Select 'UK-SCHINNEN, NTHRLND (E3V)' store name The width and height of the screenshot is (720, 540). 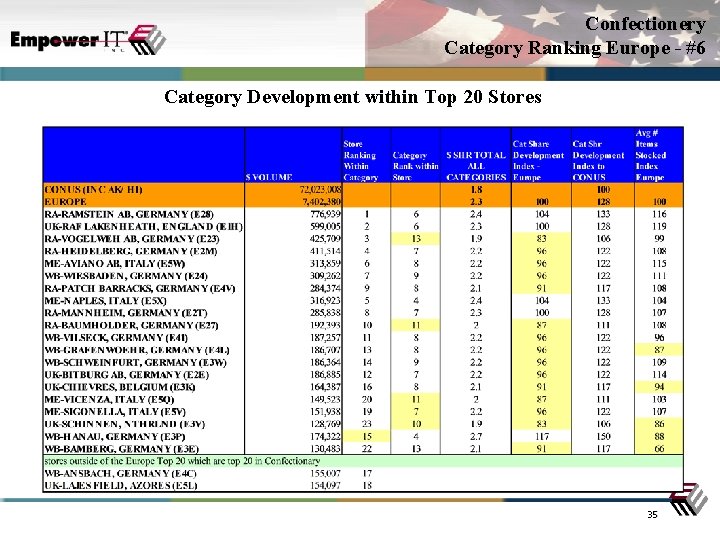[124, 424]
